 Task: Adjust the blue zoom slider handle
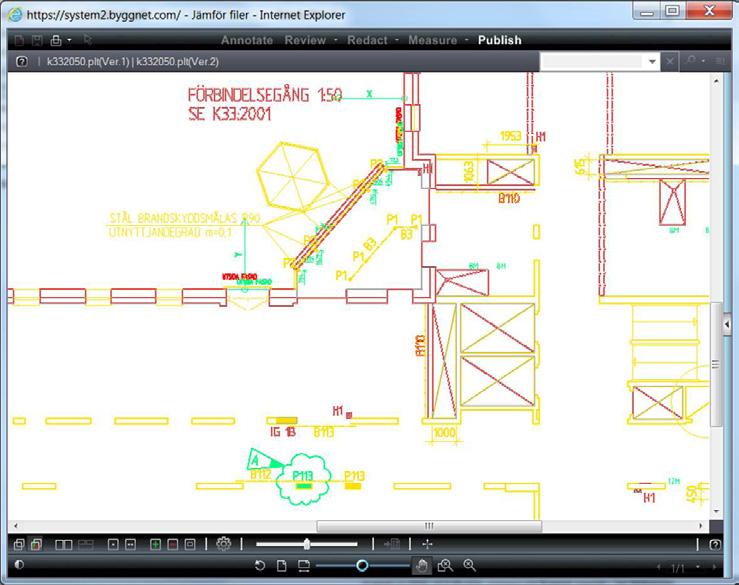[x=362, y=565]
